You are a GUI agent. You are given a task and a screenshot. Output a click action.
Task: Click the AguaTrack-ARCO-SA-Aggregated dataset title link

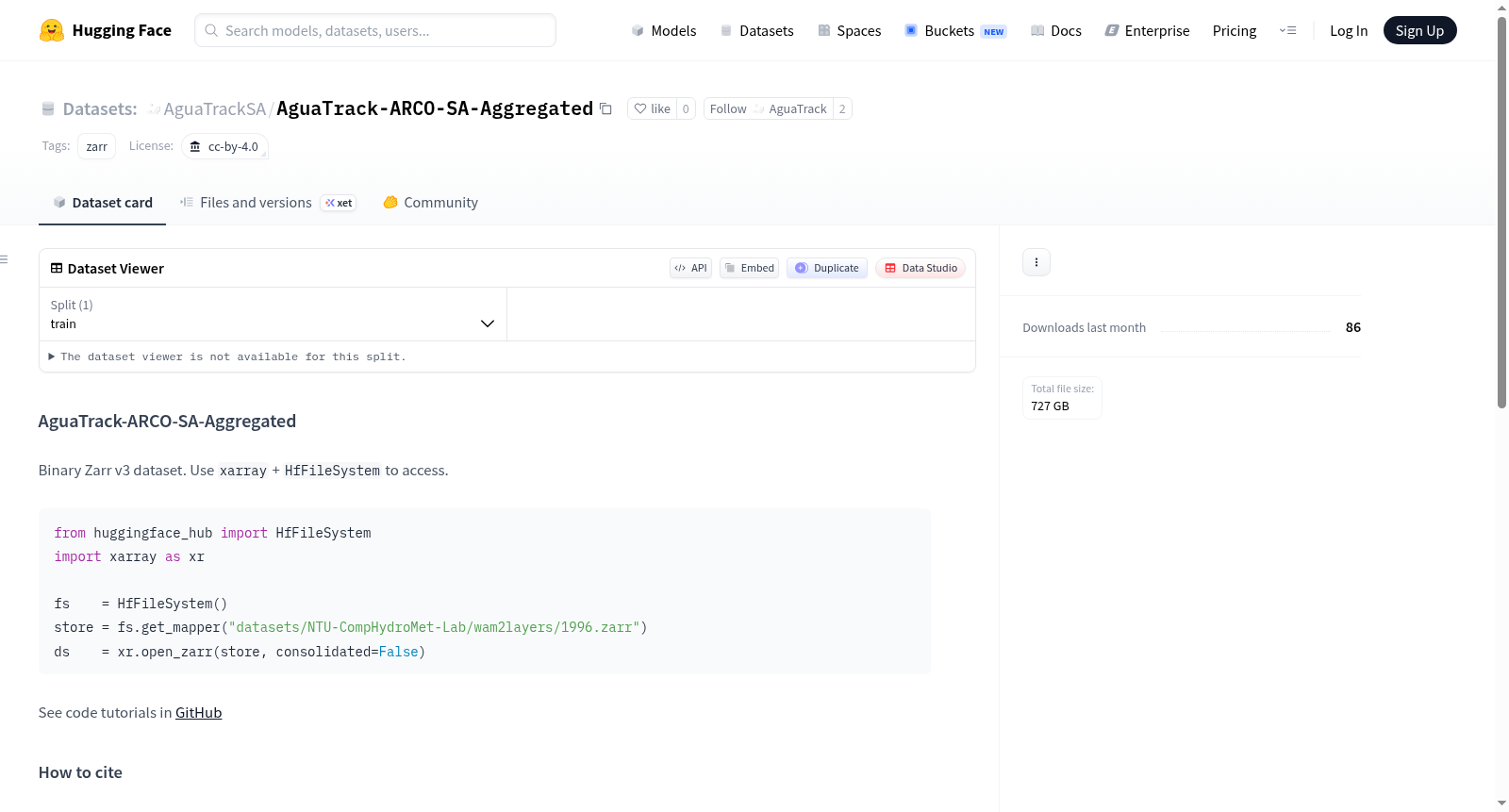435,109
